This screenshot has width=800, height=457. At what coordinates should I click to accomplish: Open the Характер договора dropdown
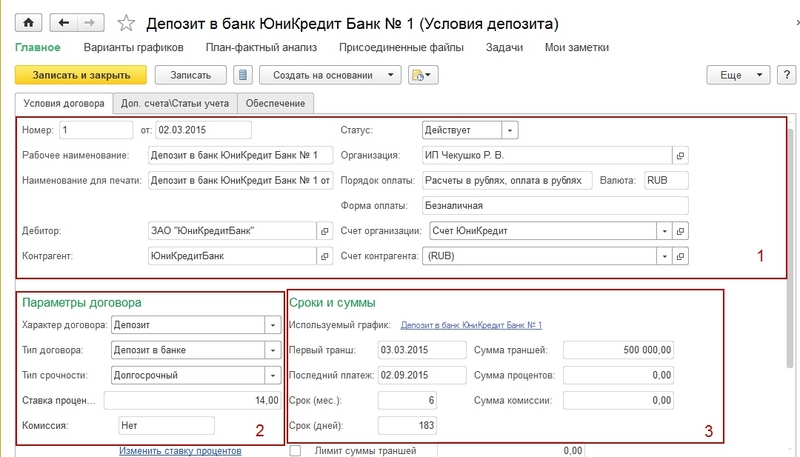(x=272, y=325)
